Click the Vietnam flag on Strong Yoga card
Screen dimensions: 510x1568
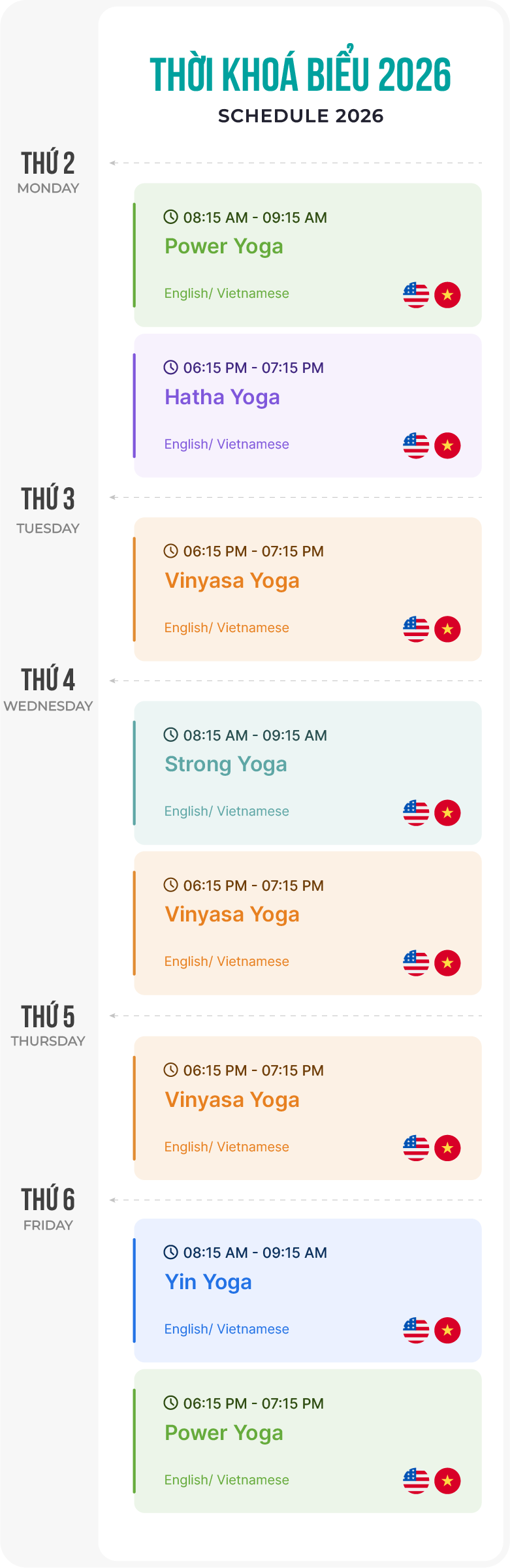tap(447, 813)
